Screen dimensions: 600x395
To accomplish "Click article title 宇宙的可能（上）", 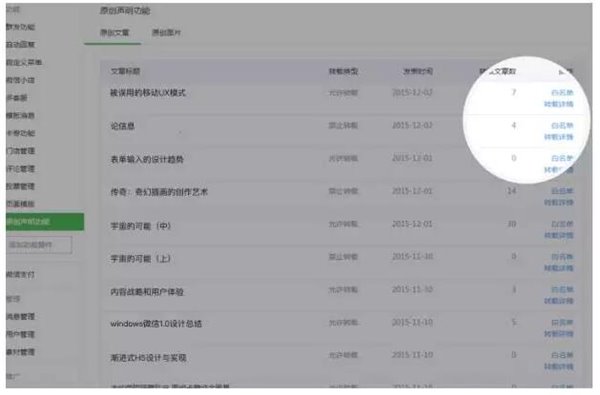I will [x=140, y=259].
